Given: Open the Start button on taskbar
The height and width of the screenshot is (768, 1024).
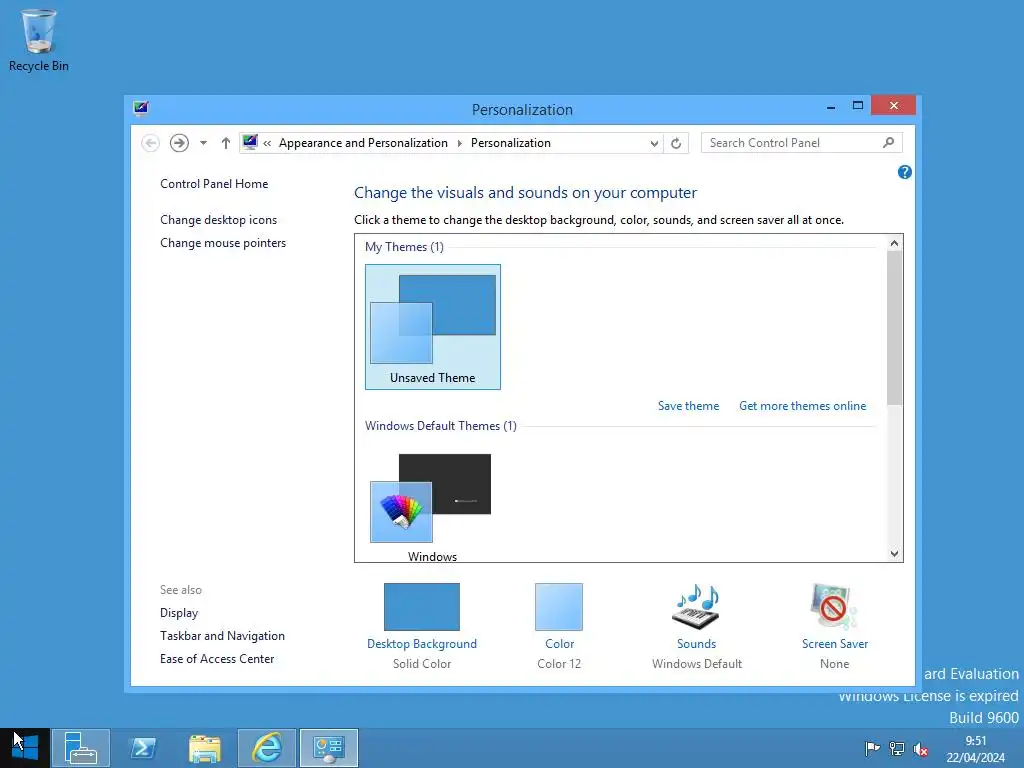Looking at the screenshot, I should click(x=25, y=748).
